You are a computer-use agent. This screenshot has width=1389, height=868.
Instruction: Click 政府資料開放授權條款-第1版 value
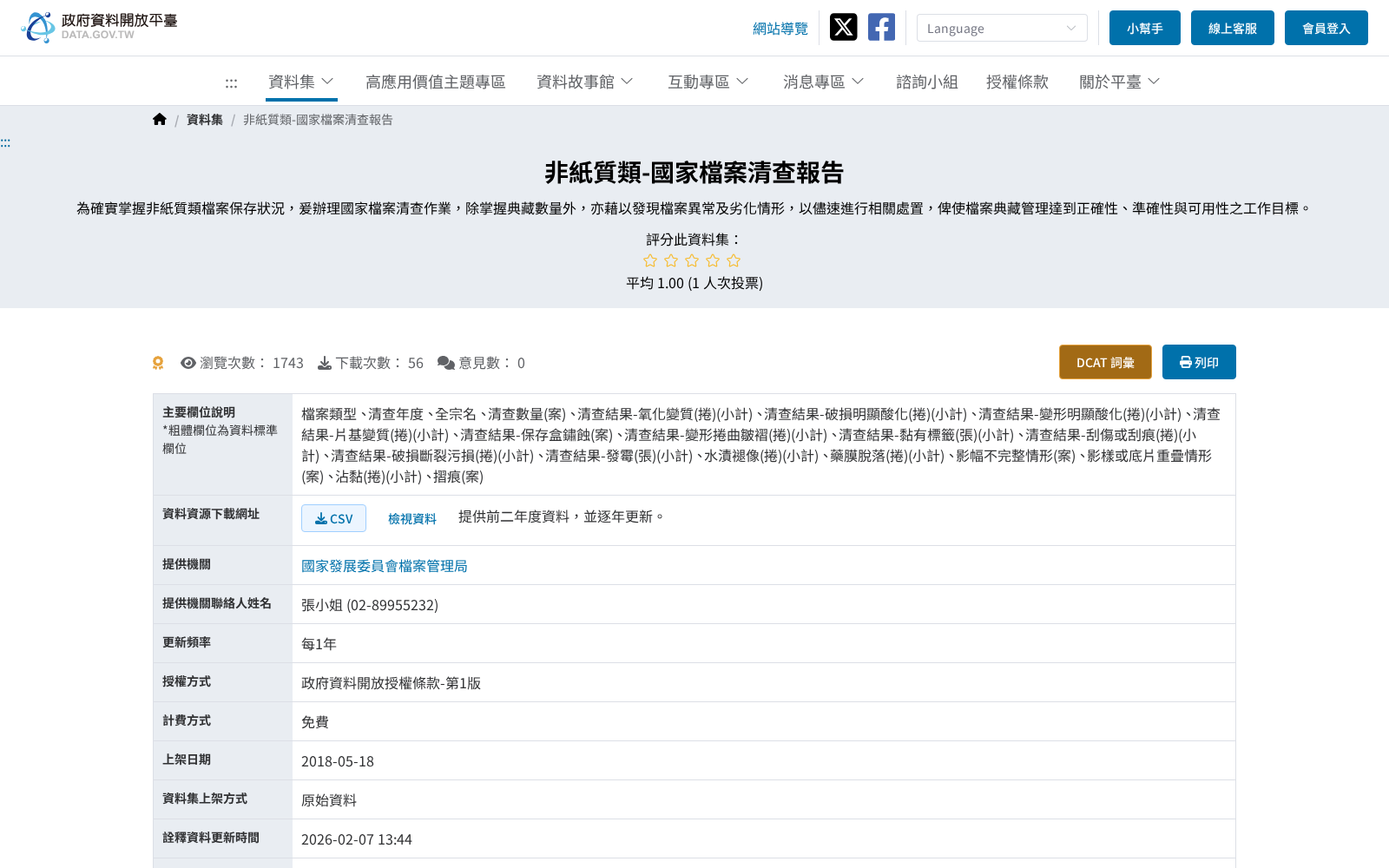(x=391, y=683)
